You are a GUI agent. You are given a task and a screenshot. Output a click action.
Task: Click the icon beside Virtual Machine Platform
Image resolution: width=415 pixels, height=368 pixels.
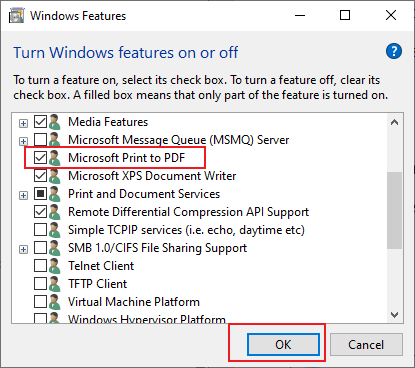(54, 302)
